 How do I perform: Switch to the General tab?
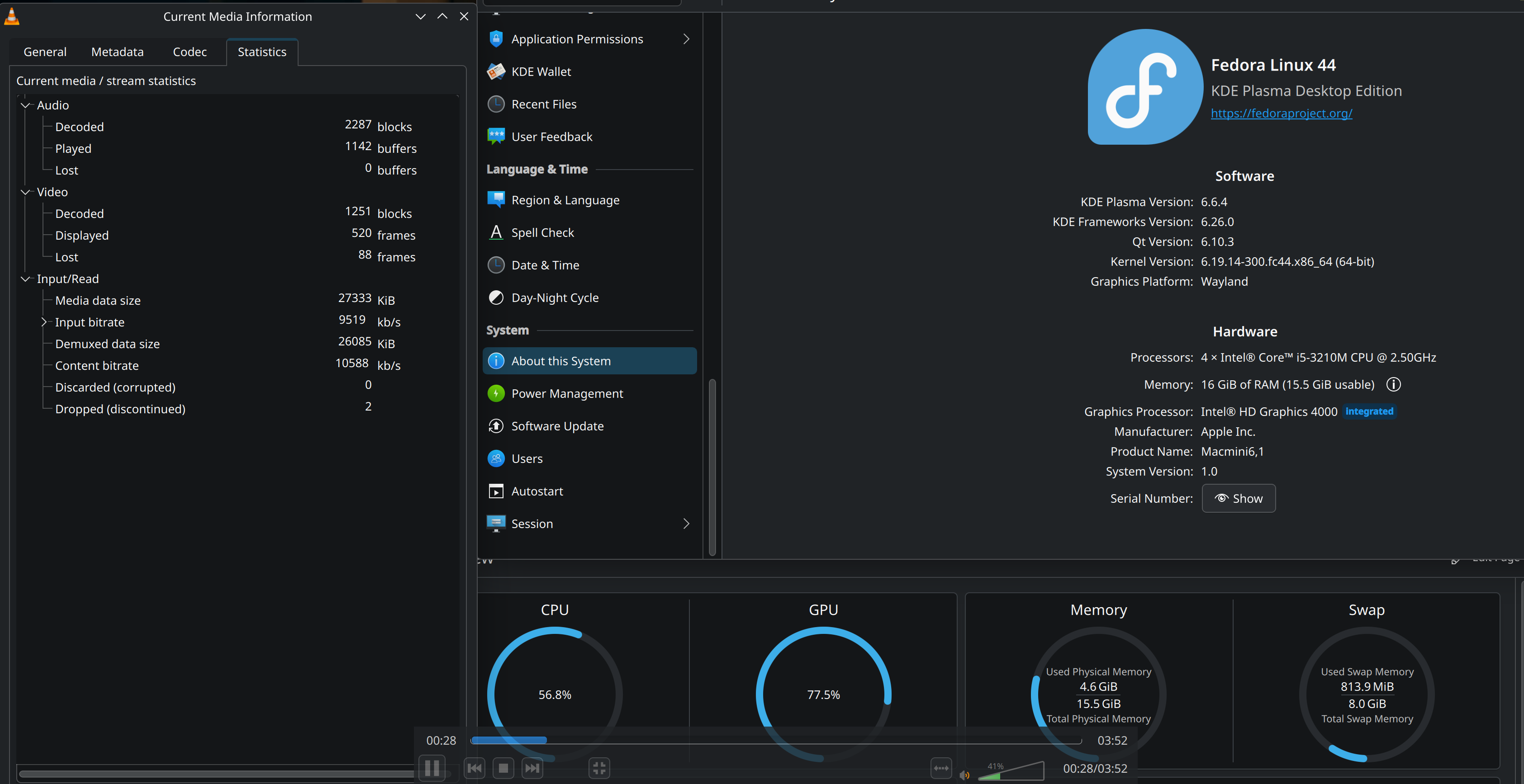coord(45,52)
